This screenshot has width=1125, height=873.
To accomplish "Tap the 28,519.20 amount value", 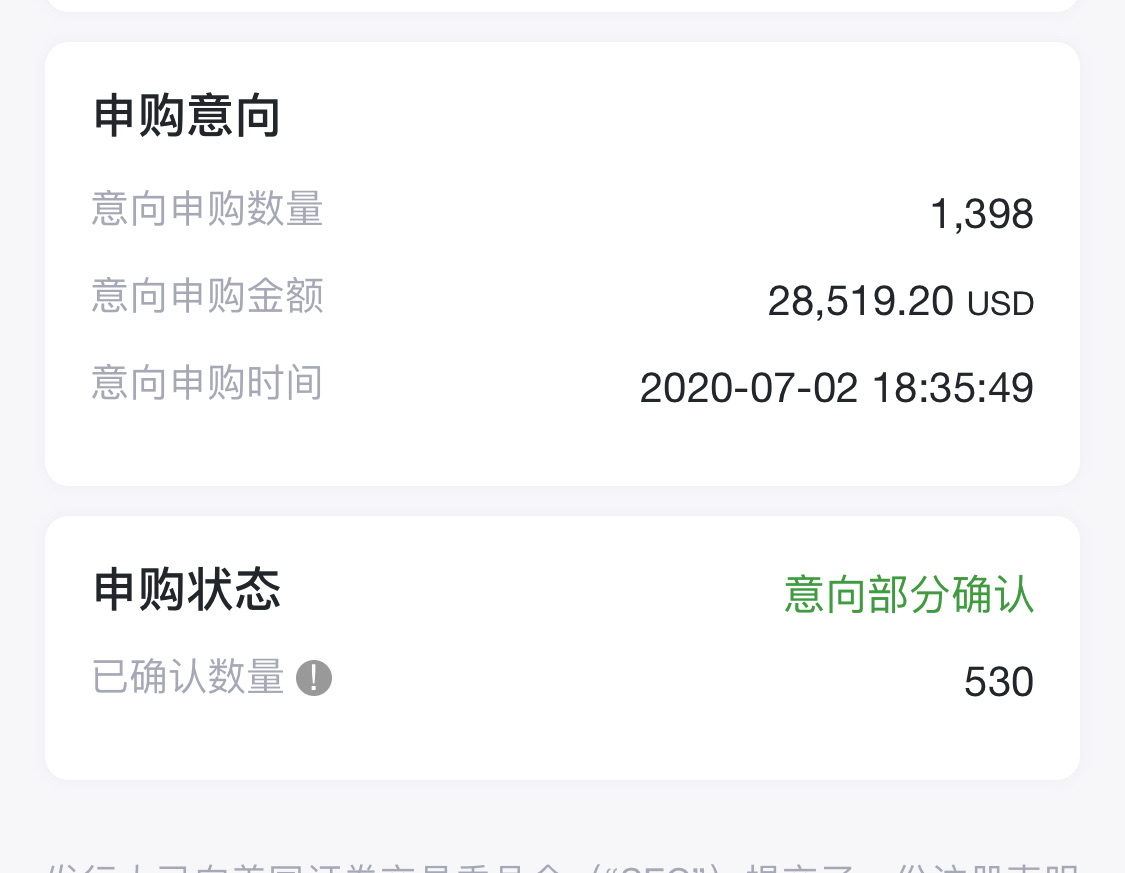I will [x=860, y=301].
